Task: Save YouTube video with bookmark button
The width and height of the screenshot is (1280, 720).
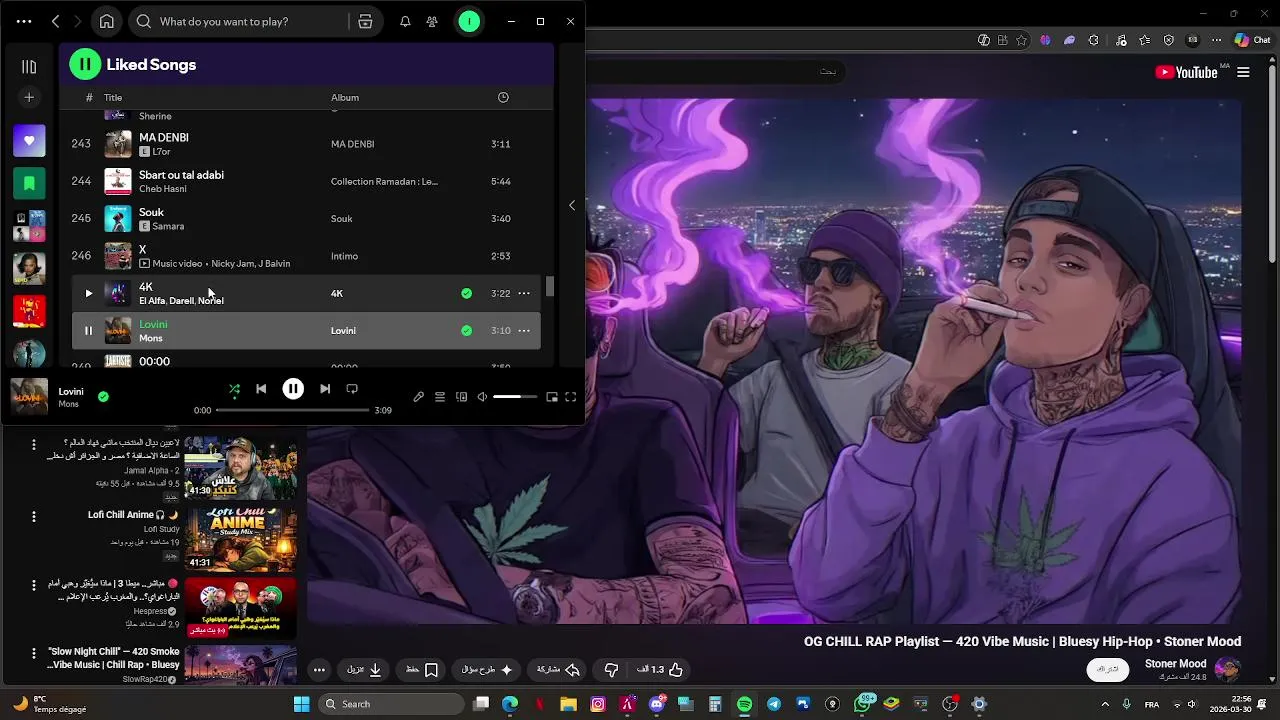Action: tap(421, 670)
